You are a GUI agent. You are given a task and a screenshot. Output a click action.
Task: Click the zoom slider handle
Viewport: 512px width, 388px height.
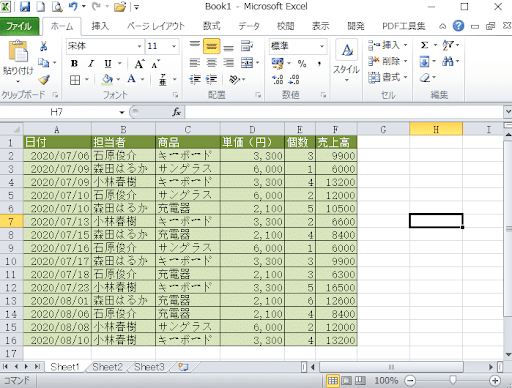(x=452, y=380)
